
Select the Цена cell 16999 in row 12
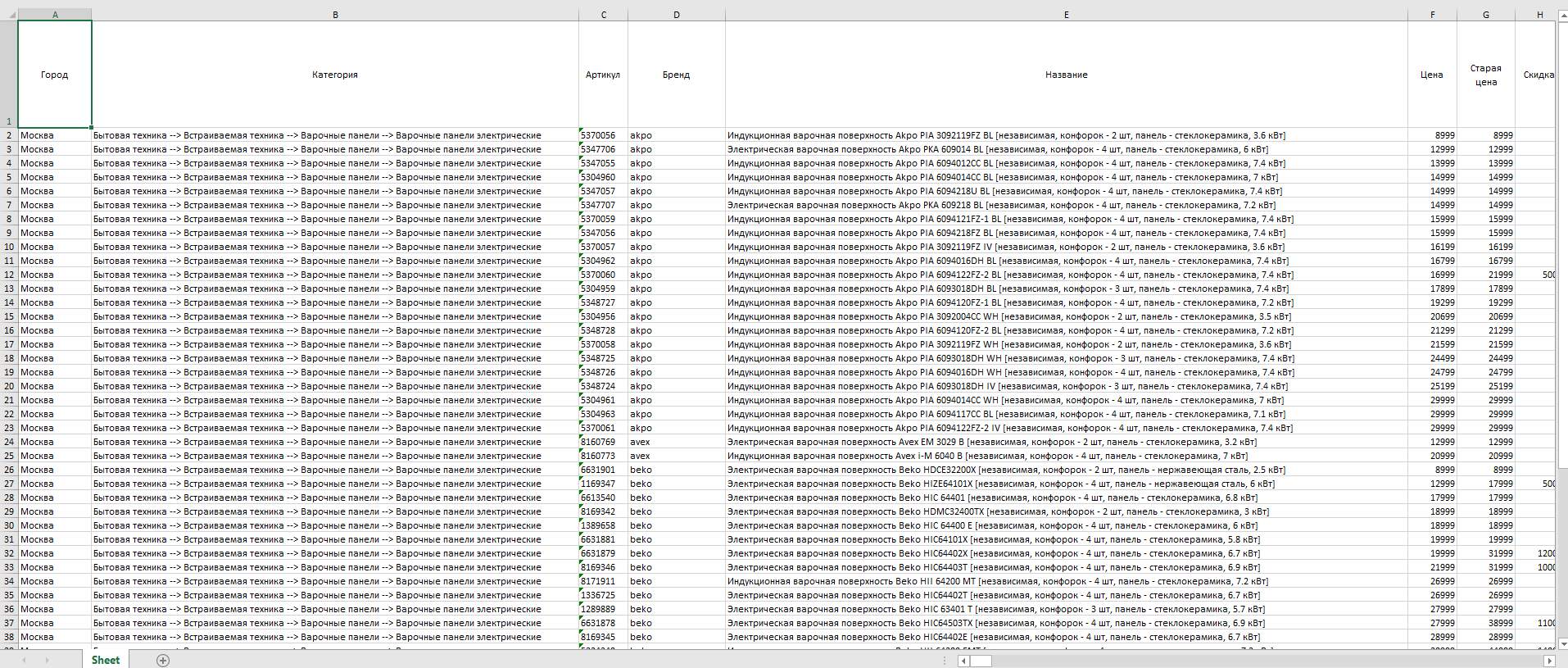1433,275
